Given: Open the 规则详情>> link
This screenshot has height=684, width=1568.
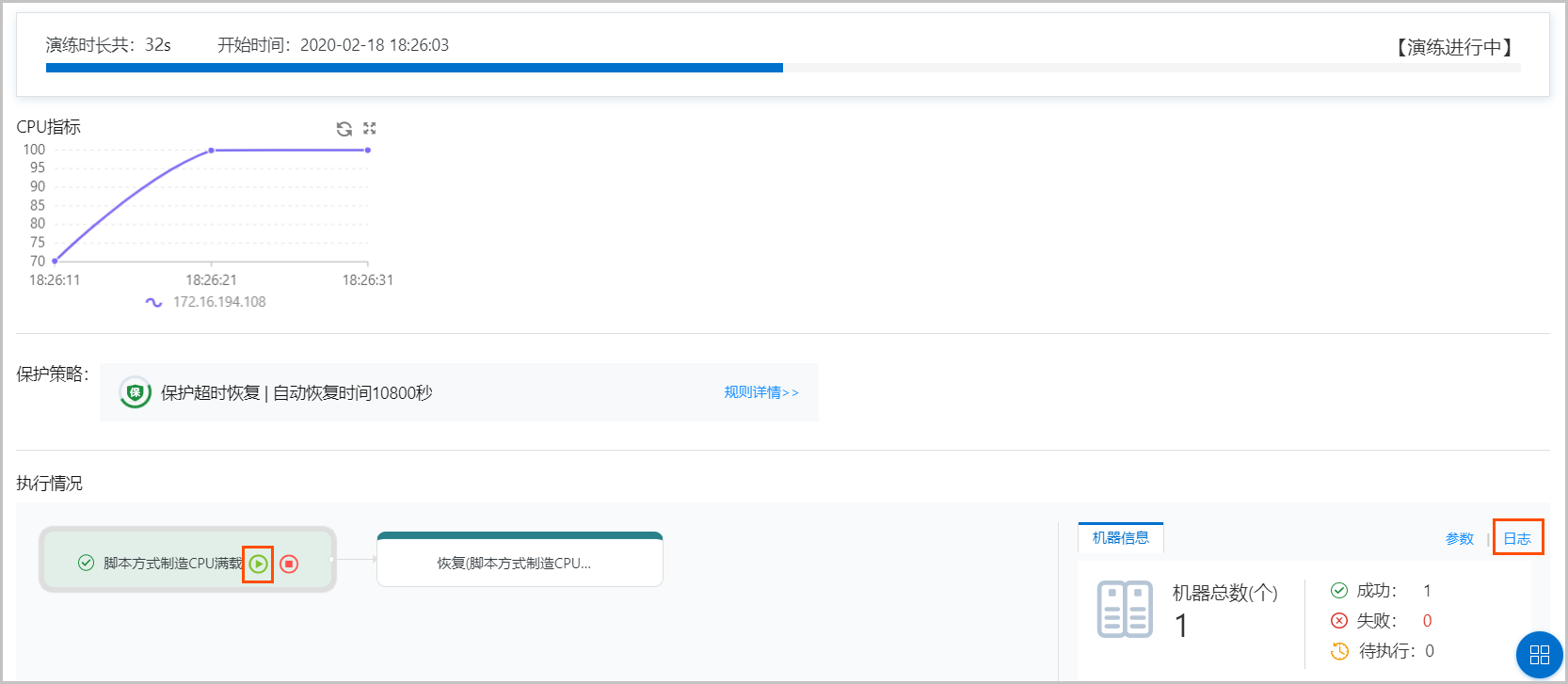Looking at the screenshot, I should [x=760, y=392].
